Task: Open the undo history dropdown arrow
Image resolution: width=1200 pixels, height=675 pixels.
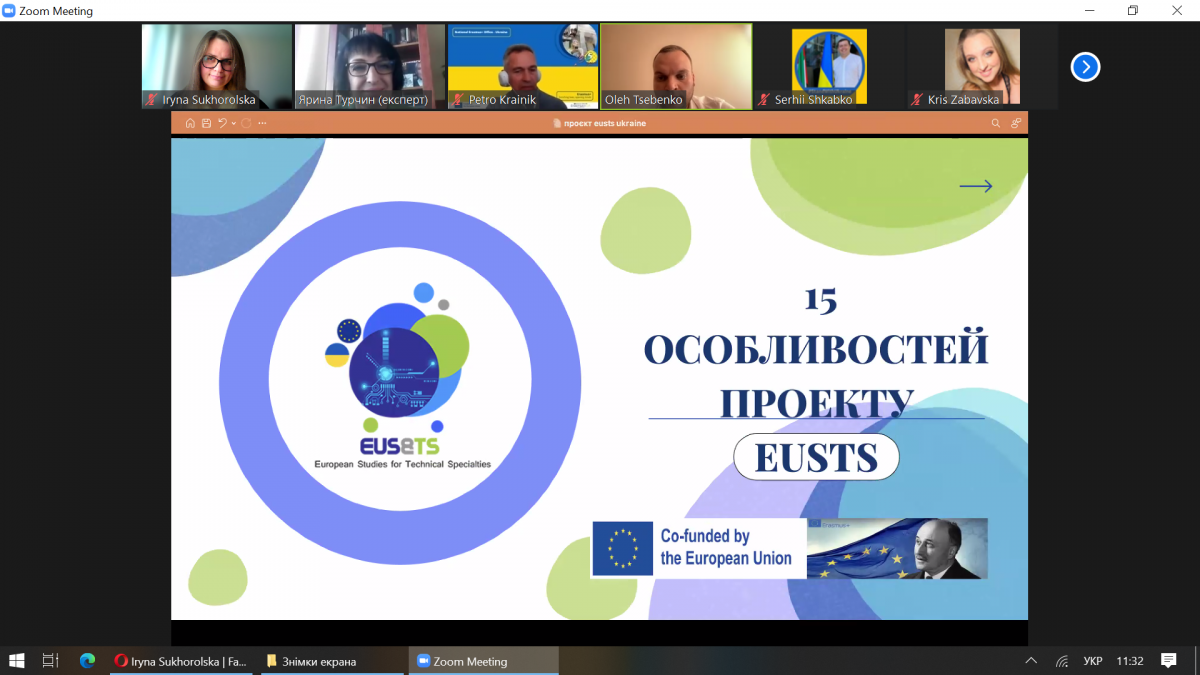Action: tap(233, 123)
